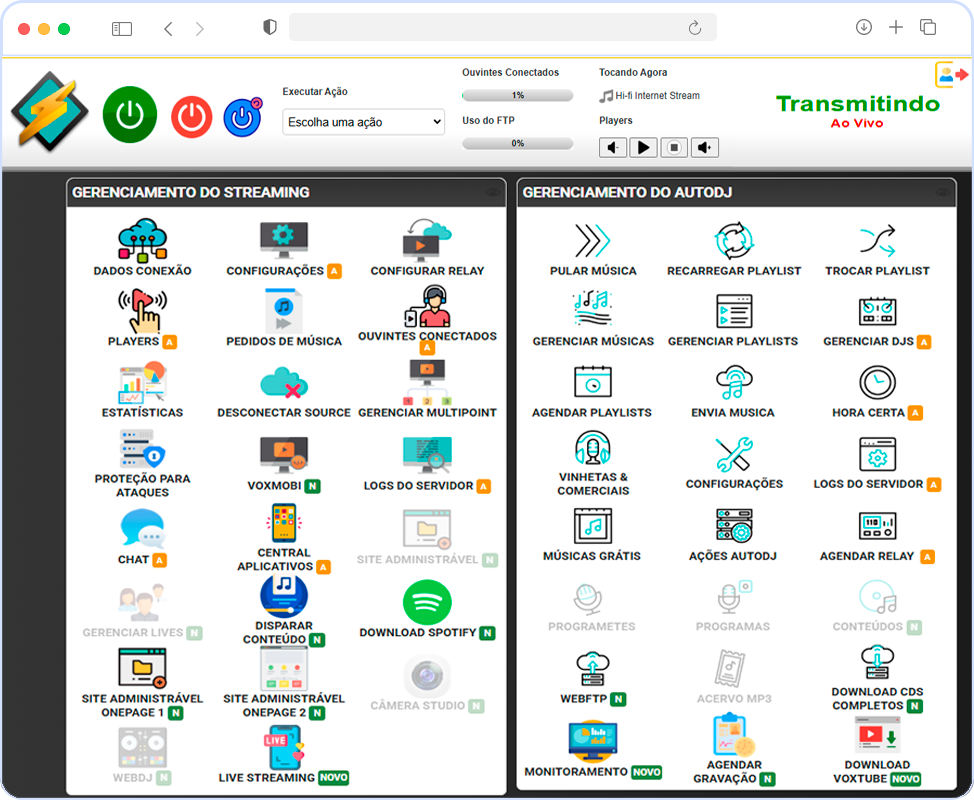This screenshot has width=974, height=800.
Task: Click the green power-on button
Action: pyautogui.click(x=130, y=115)
